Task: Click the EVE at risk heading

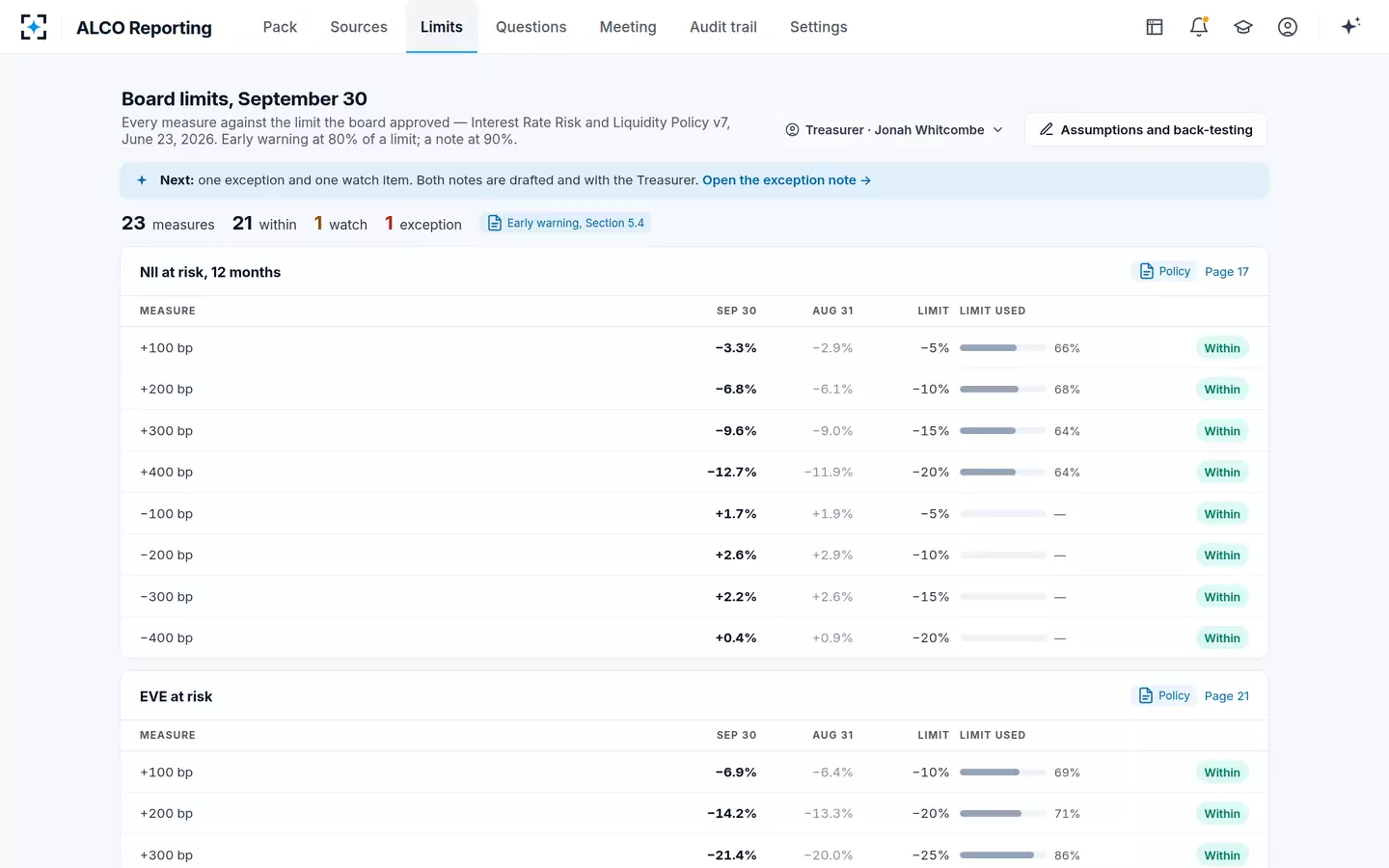Action: click(x=176, y=696)
